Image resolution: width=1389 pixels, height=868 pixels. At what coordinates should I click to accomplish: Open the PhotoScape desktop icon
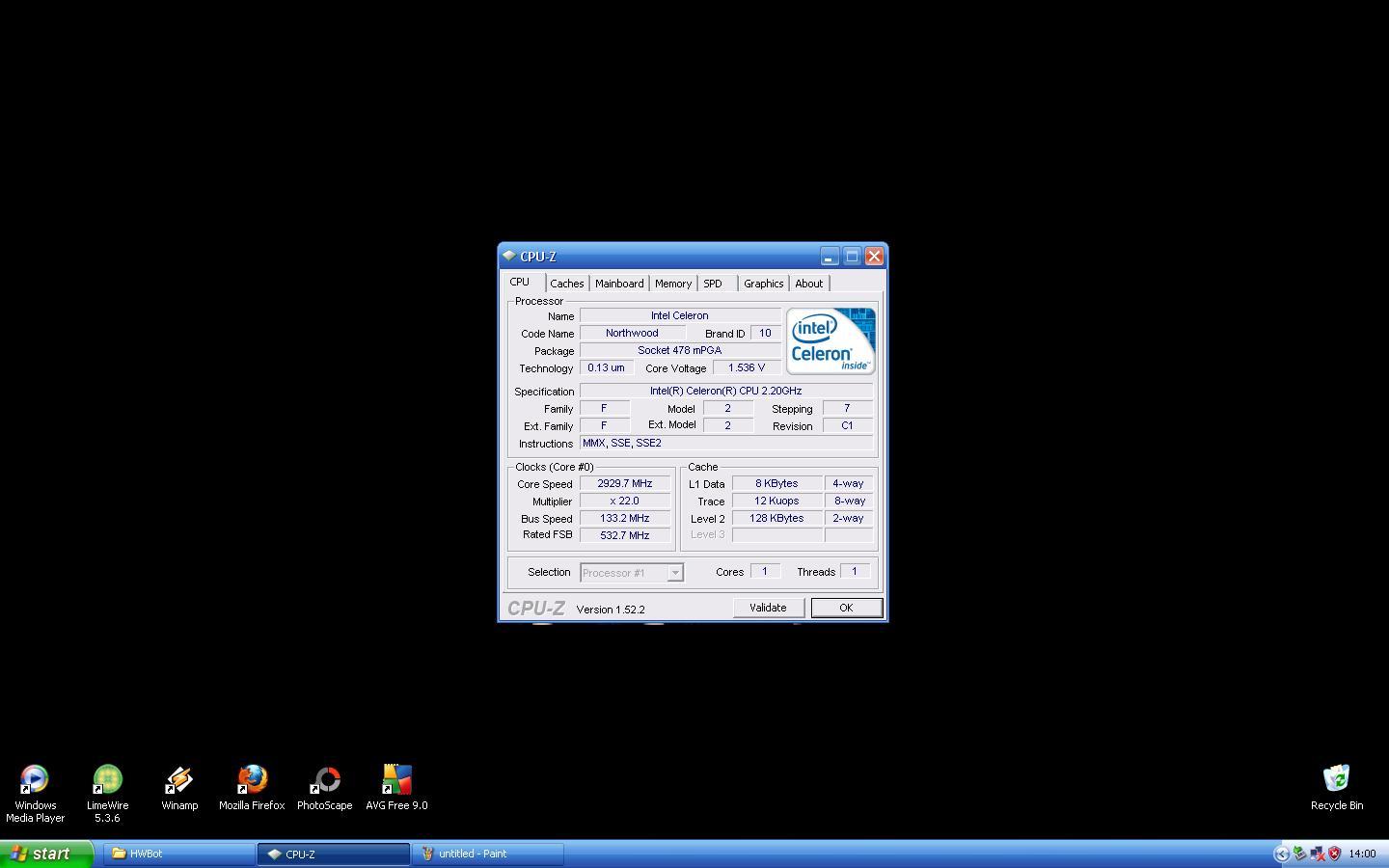point(324,787)
